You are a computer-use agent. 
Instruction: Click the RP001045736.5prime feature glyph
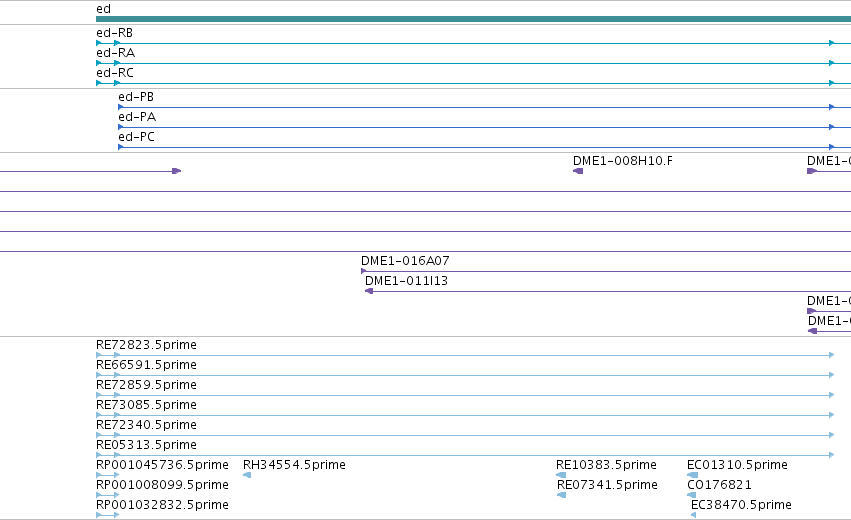point(107,475)
